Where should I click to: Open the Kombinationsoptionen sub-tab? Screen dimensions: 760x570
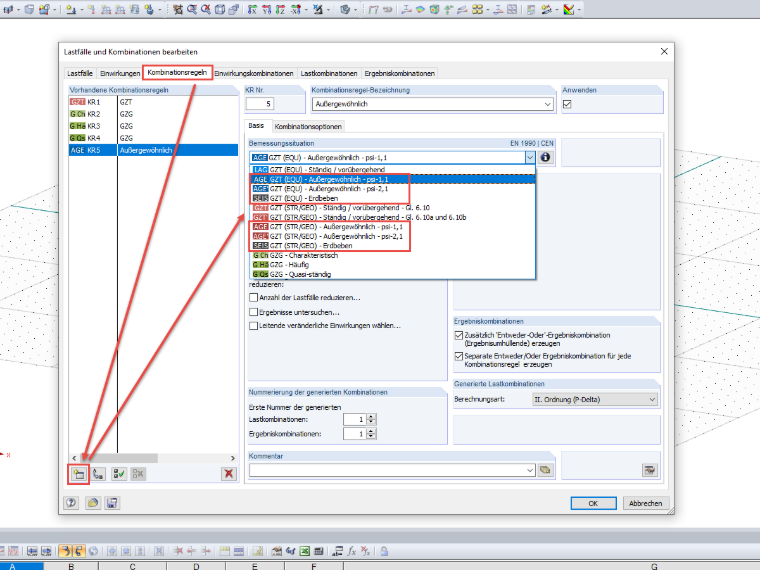(308, 127)
